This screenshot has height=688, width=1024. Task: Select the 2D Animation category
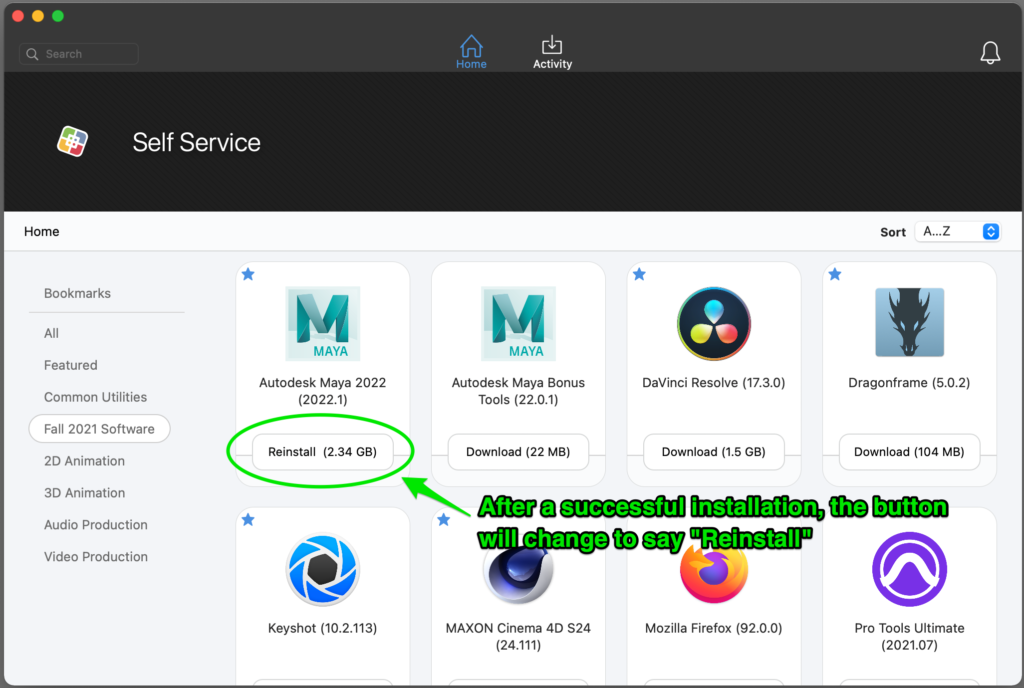pos(84,461)
